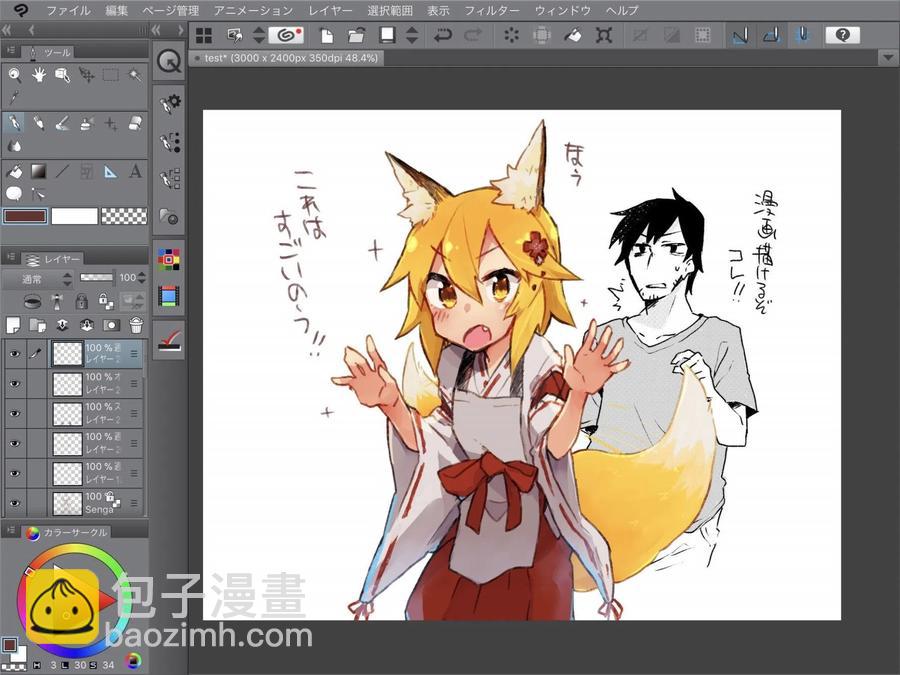Open the 編集 menu
Viewport: 900px width, 675px height.
tap(117, 10)
